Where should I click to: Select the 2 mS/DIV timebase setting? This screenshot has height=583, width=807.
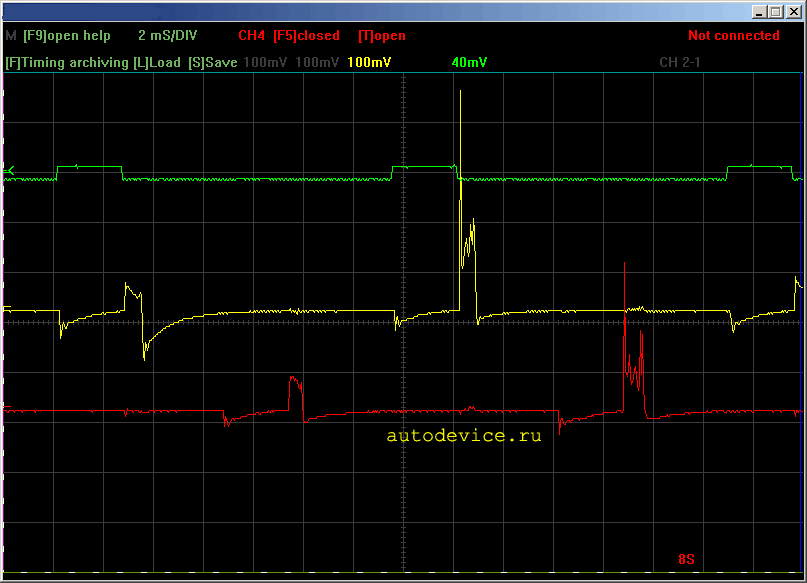[x=167, y=36]
